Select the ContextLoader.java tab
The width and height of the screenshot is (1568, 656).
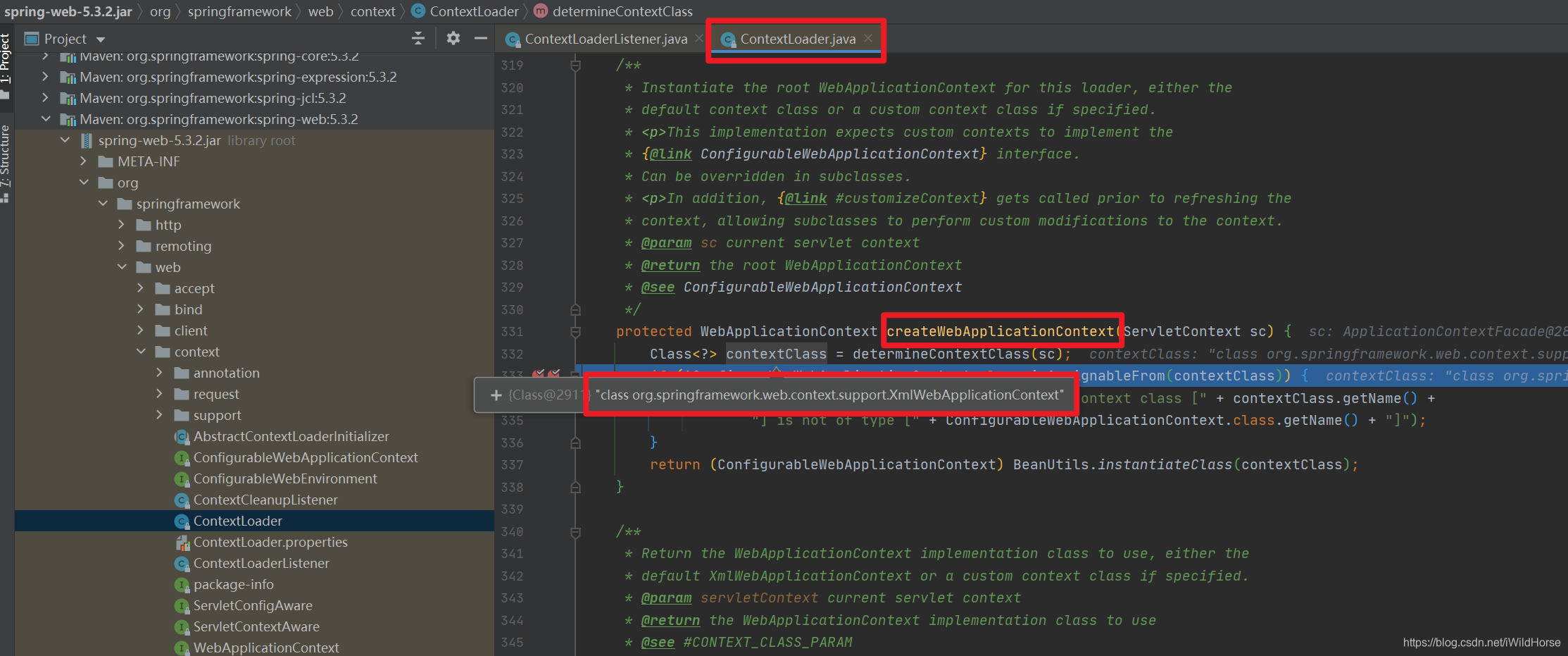(x=798, y=39)
